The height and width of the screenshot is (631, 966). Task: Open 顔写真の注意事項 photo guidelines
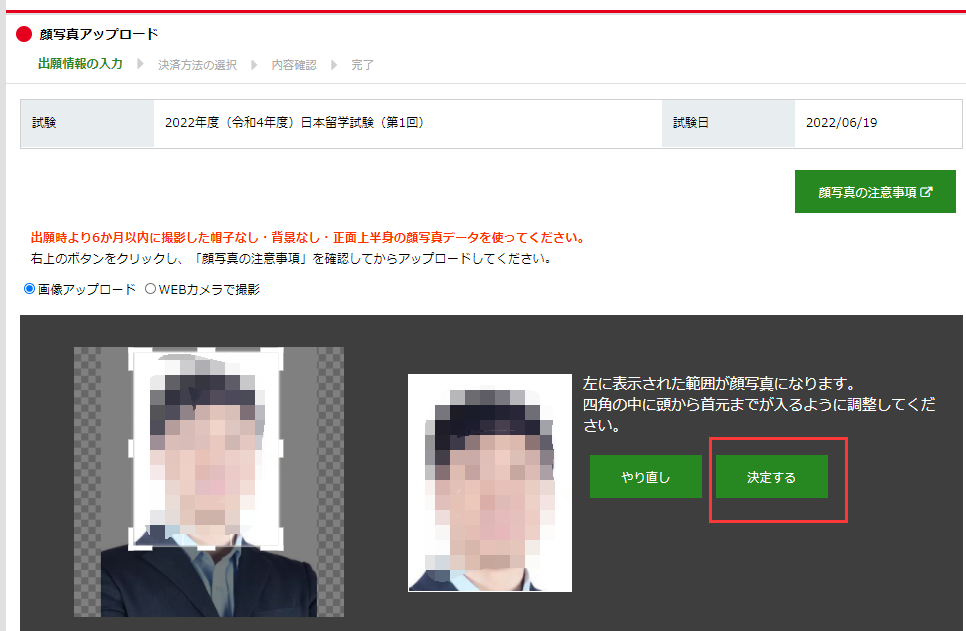[x=875, y=192]
